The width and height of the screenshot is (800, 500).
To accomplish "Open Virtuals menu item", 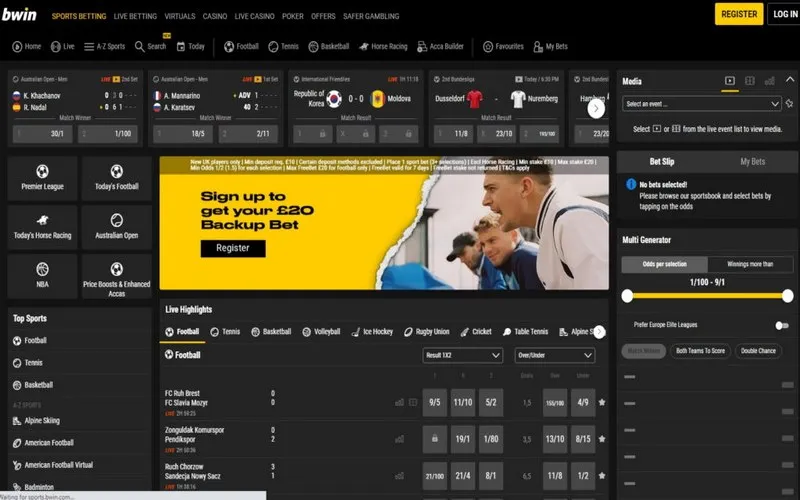I will click(180, 16).
